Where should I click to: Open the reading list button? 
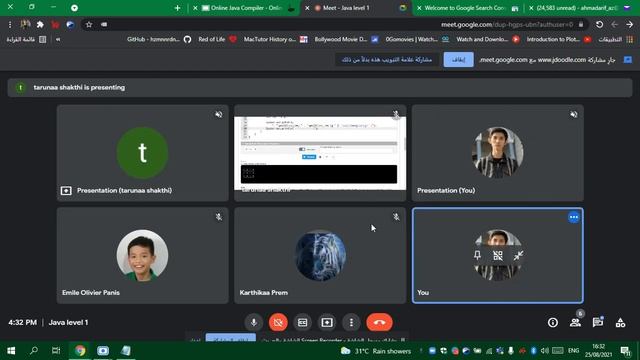pos(26,39)
